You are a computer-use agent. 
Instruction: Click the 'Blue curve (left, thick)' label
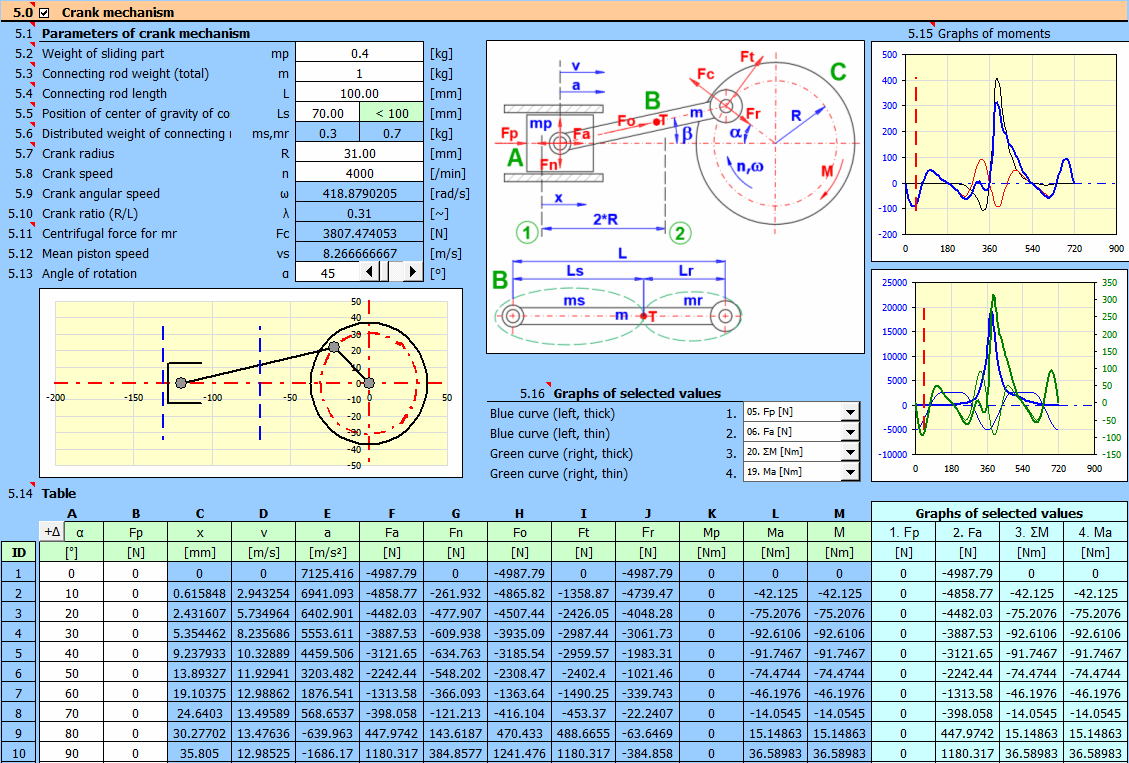coord(553,413)
